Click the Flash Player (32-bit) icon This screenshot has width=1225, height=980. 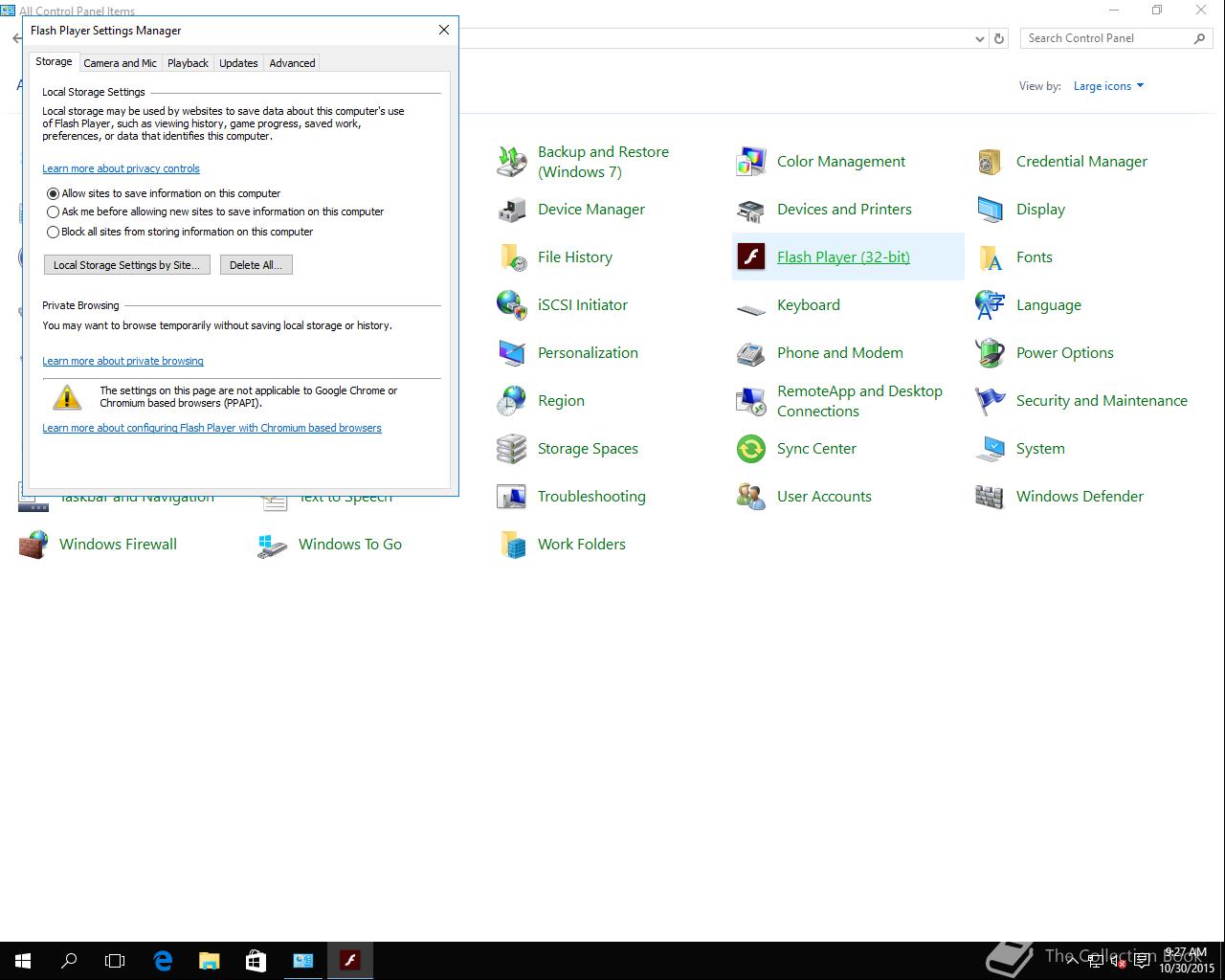click(751, 257)
